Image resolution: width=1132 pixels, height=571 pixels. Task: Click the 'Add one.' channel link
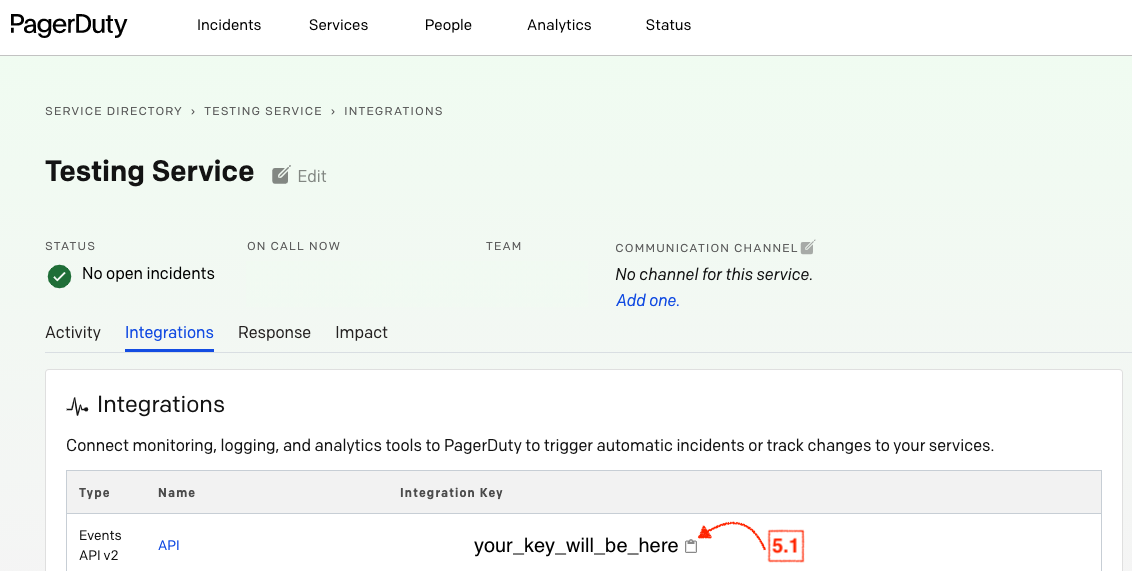point(648,300)
